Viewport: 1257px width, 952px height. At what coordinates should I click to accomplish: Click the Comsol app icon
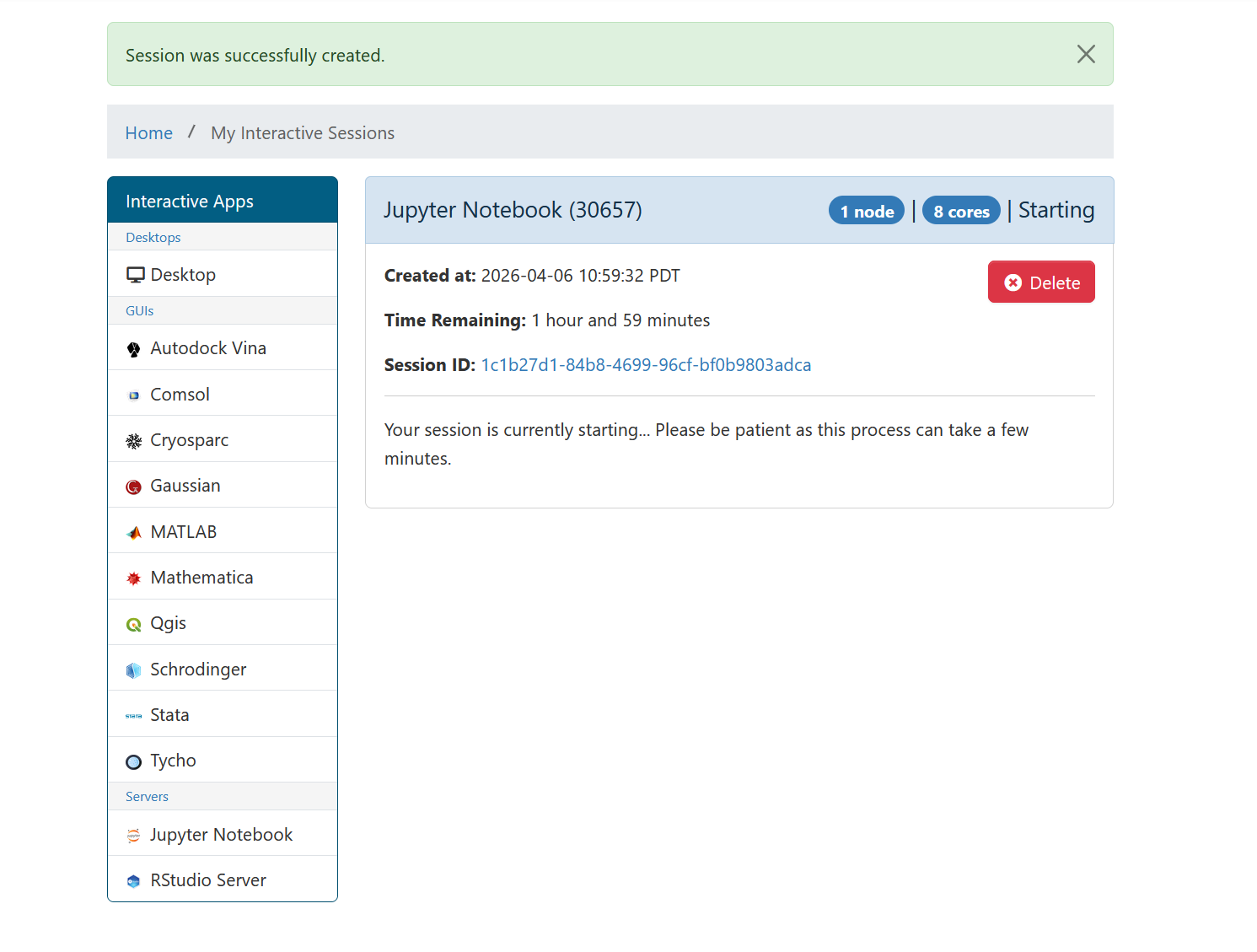click(x=133, y=395)
